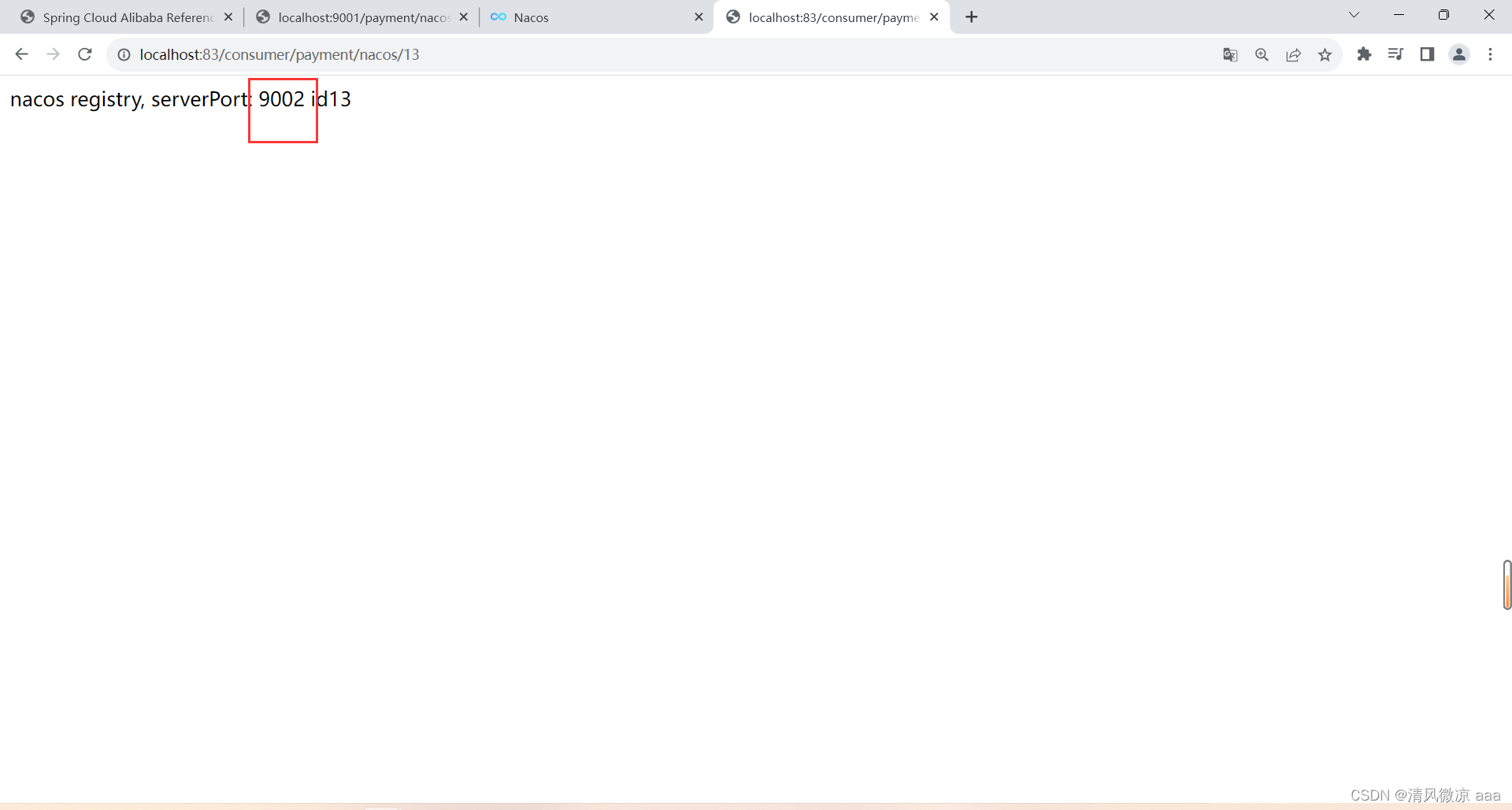Go back to the previous page
The width and height of the screenshot is (1512, 810).
(21, 54)
